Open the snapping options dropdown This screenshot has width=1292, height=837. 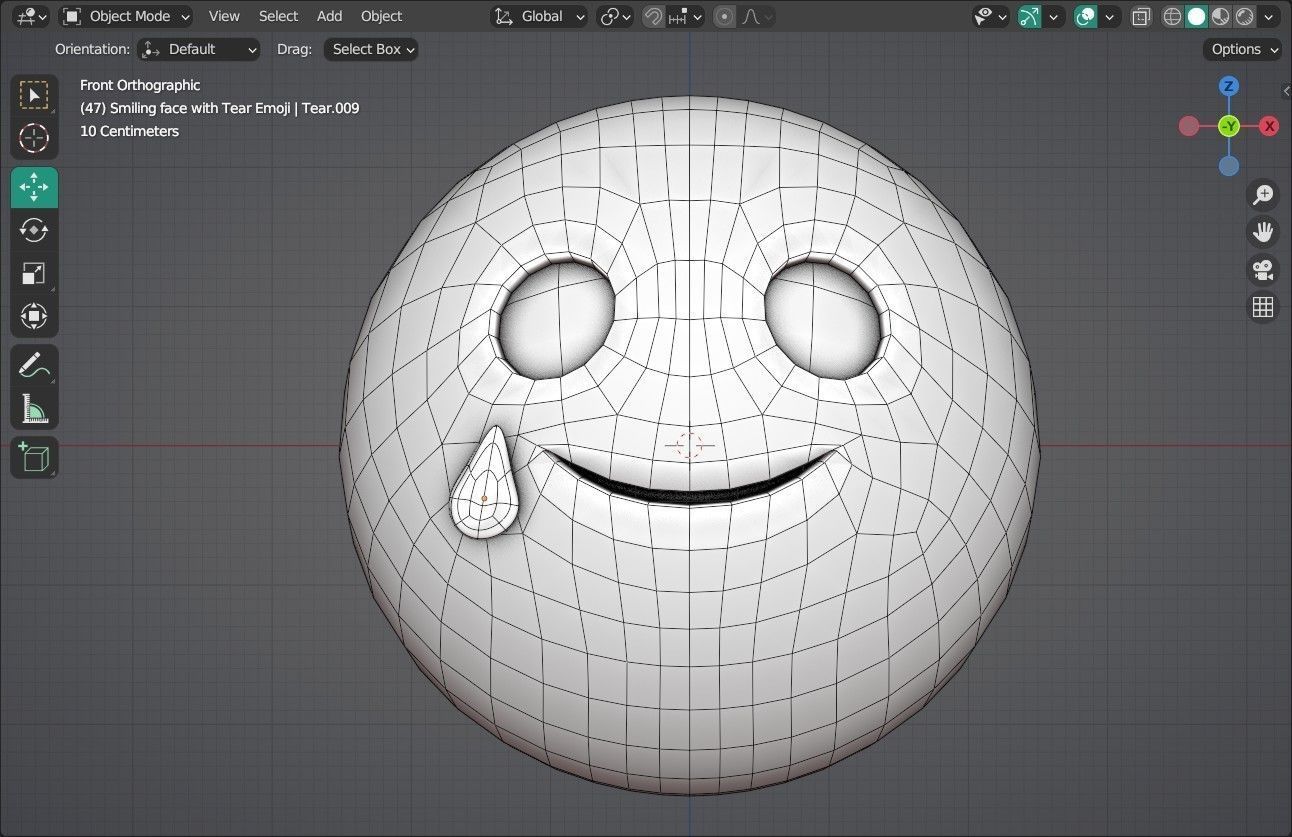click(686, 16)
